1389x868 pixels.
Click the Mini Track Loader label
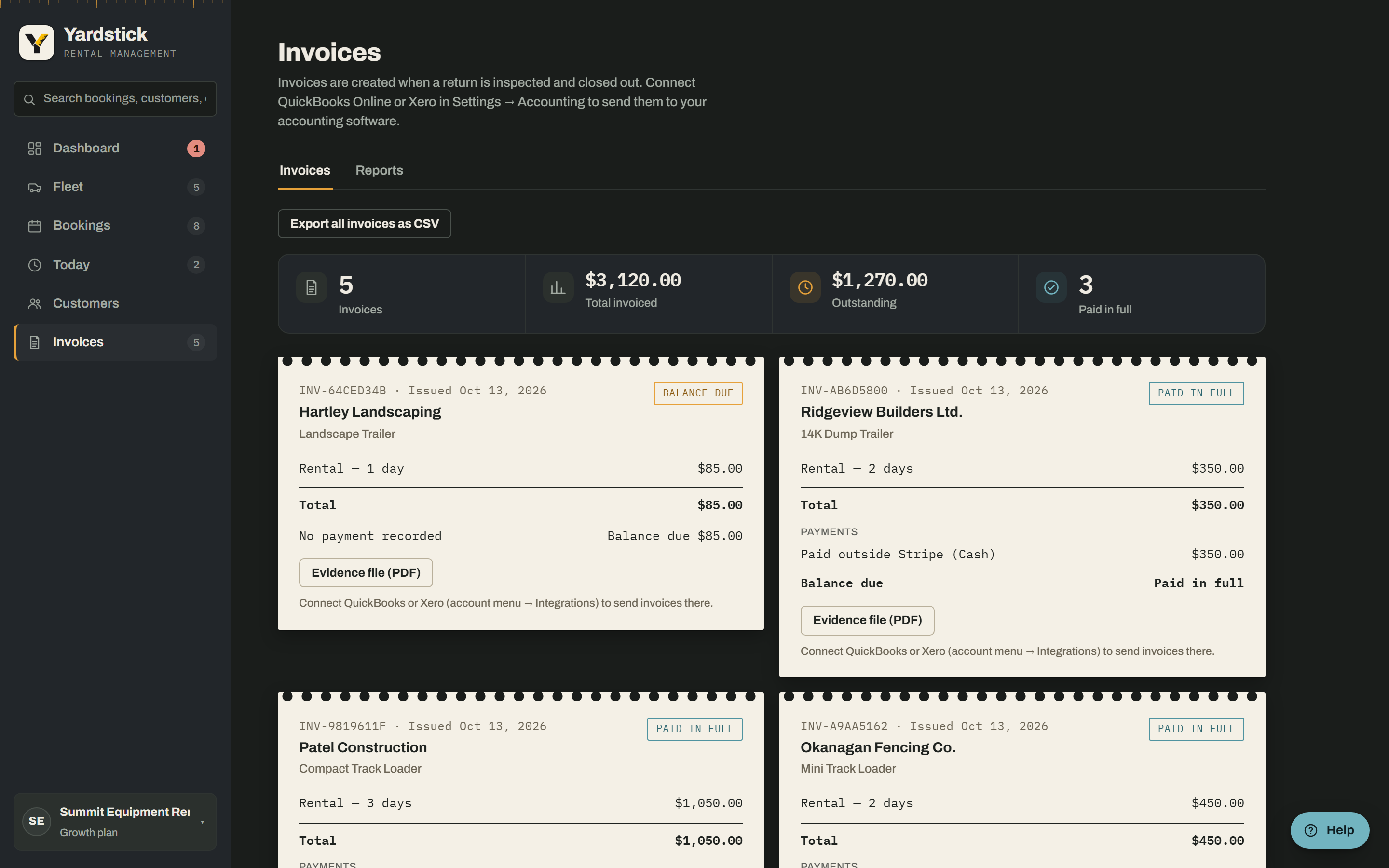[x=848, y=769]
